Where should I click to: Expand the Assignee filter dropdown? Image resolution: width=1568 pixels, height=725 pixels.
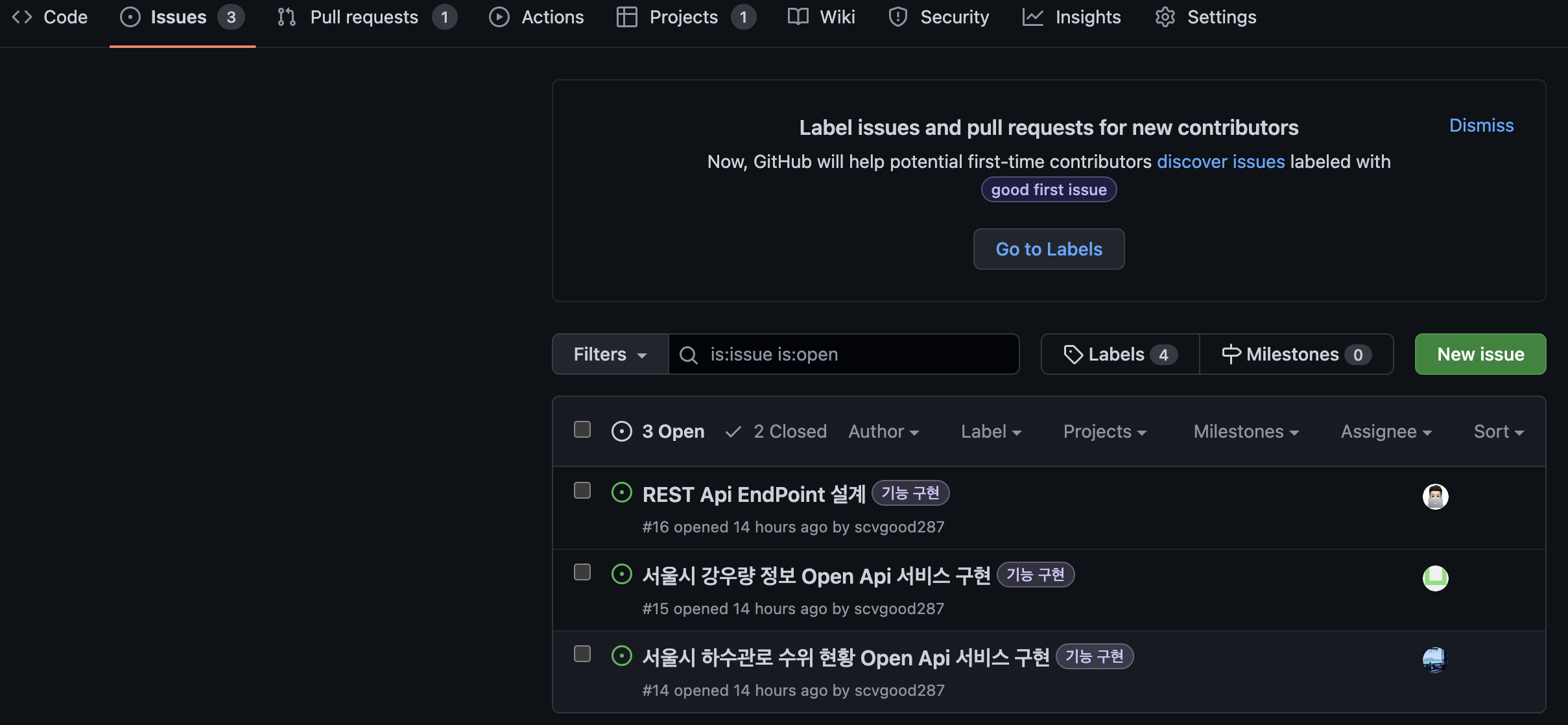click(1386, 431)
